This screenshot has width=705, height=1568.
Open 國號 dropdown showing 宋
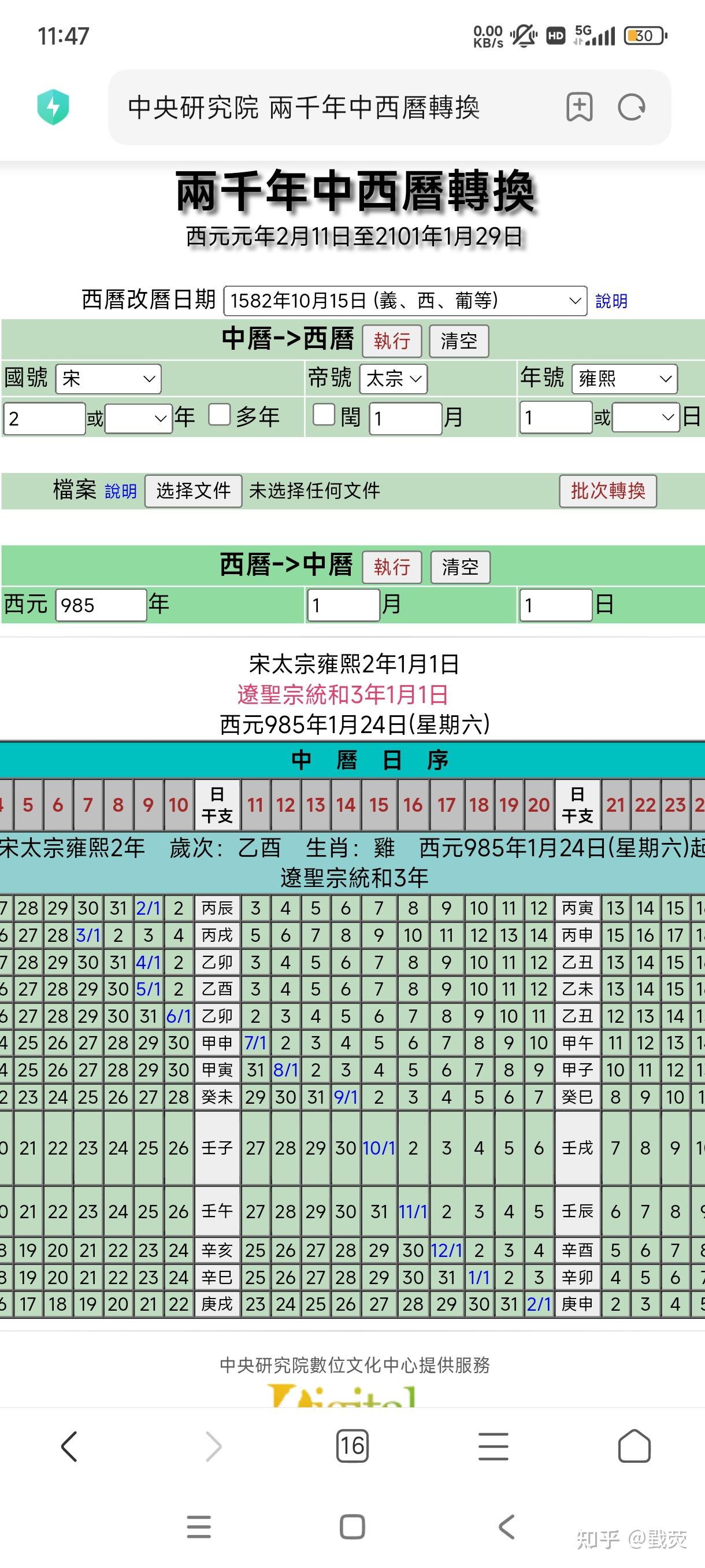coord(108,379)
